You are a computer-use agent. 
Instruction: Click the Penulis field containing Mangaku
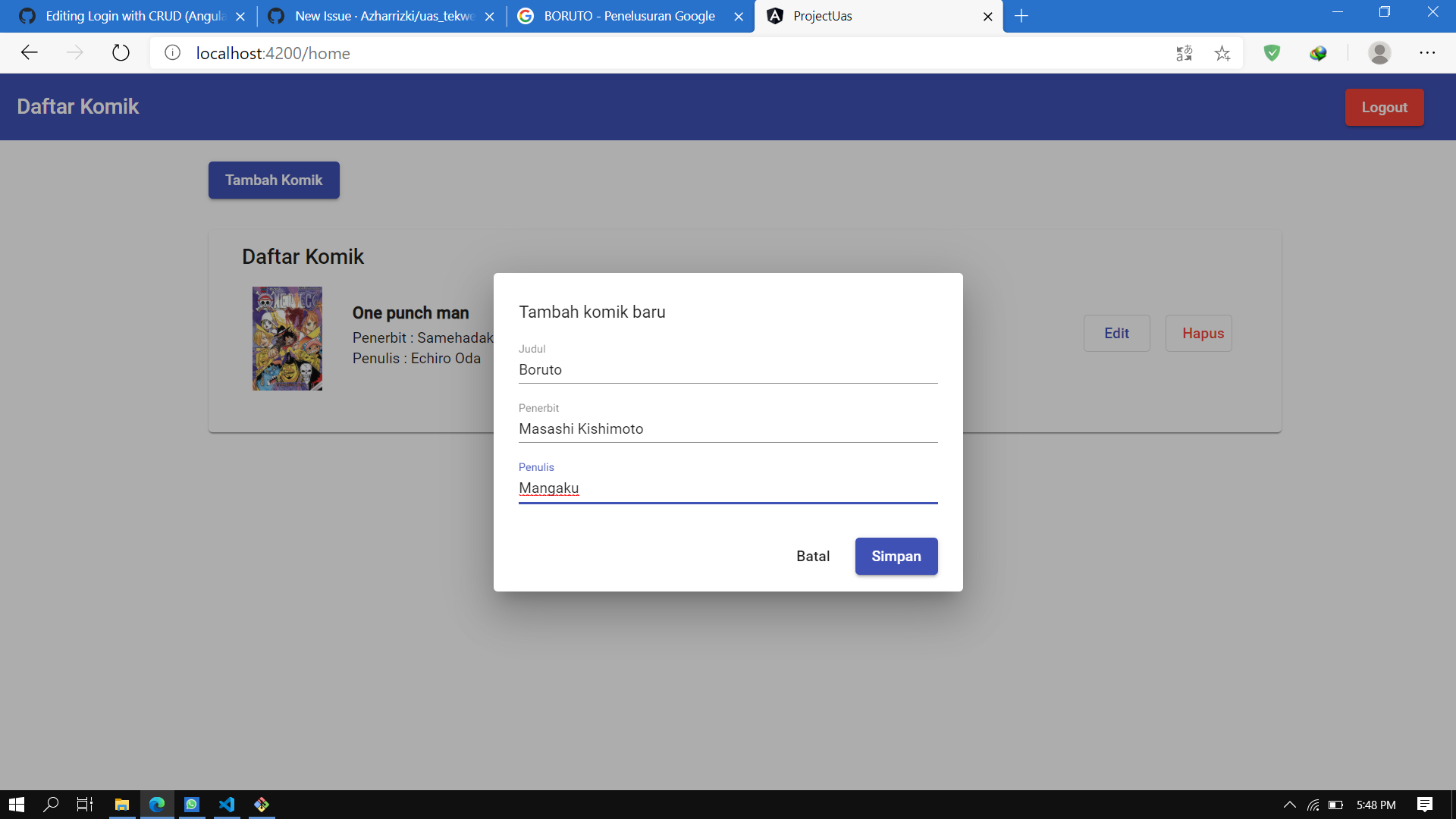pos(728,488)
